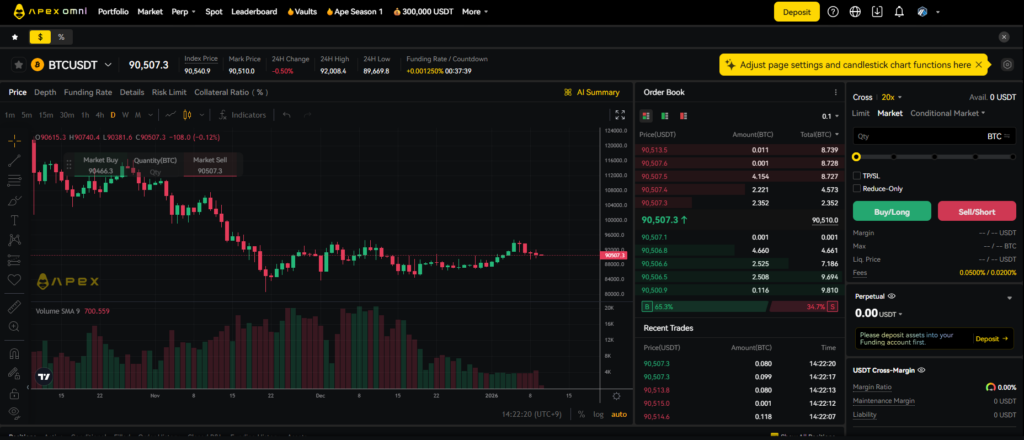Open Portfolio in top navigation
1024x440 pixels.
[113, 12]
